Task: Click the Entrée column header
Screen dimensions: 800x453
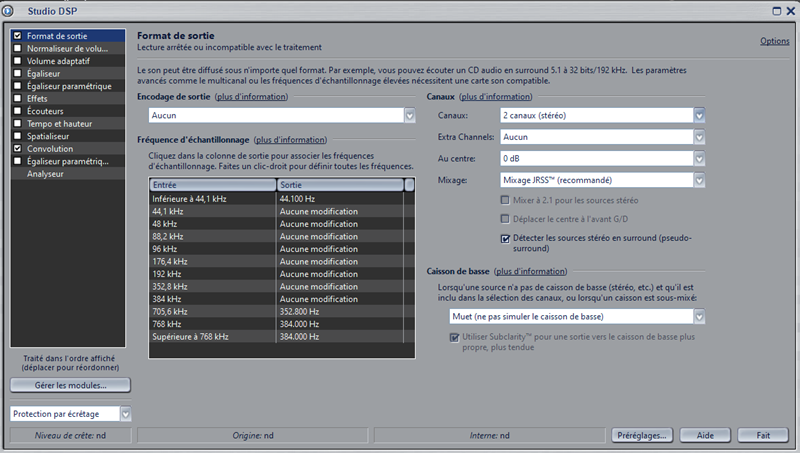Action: (213, 185)
